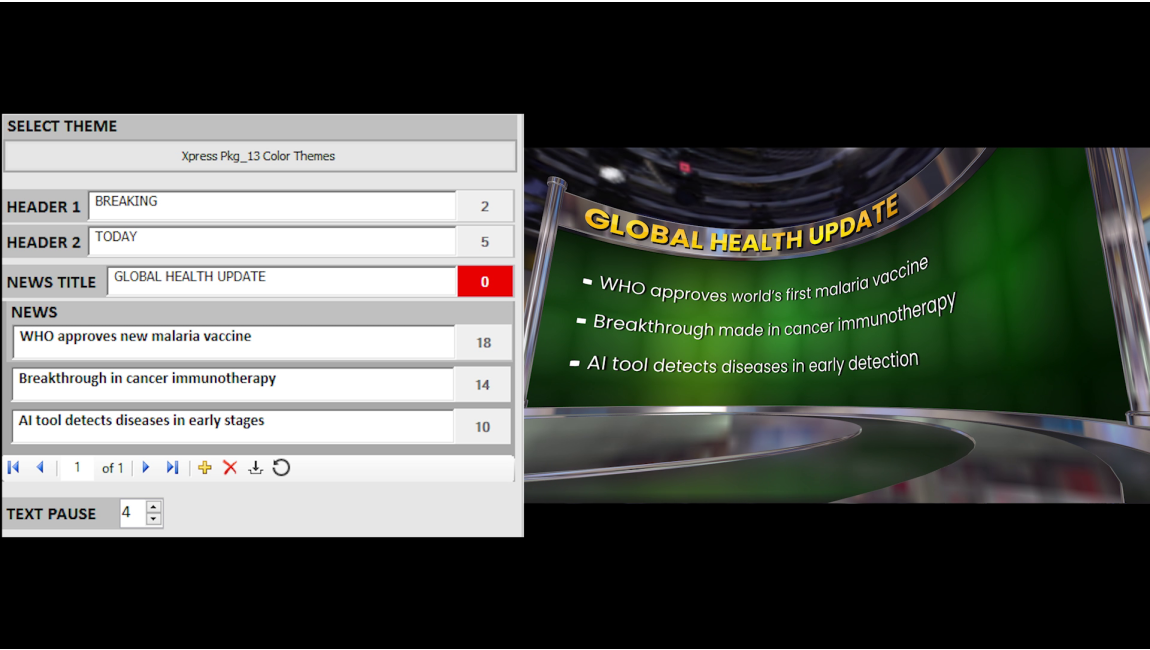Select the AI tool detects diseases field
This screenshot has width=1150, height=650.
(x=234, y=426)
